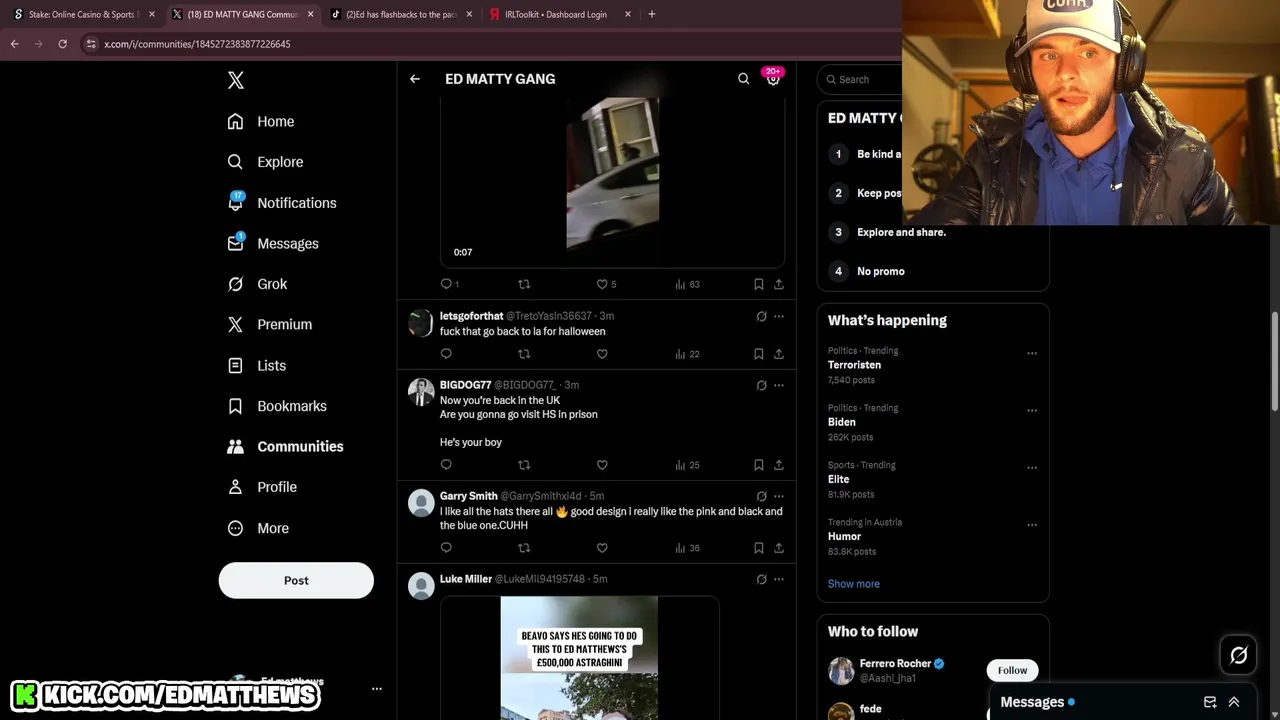This screenshot has height=720, width=1280.
Task: Open a new browser tab
Action: click(652, 14)
